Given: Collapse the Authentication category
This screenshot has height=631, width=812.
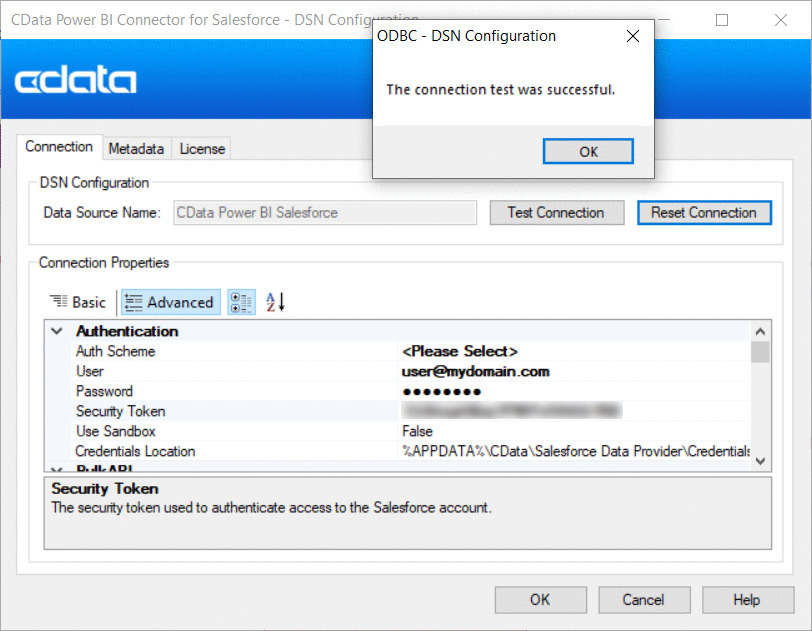Looking at the screenshot, I should pyautogui.click(x=57, y=331).
